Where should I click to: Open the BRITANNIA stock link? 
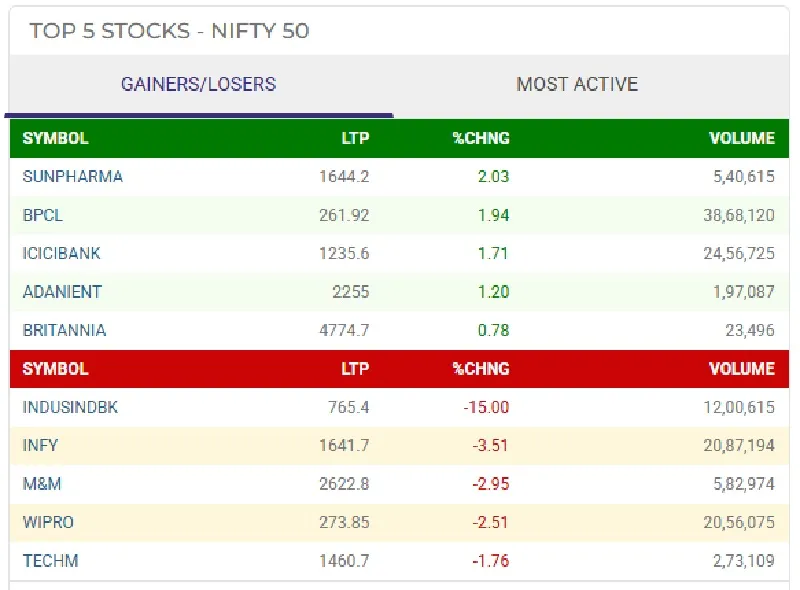pyautogui.click(x=64, y=330)
